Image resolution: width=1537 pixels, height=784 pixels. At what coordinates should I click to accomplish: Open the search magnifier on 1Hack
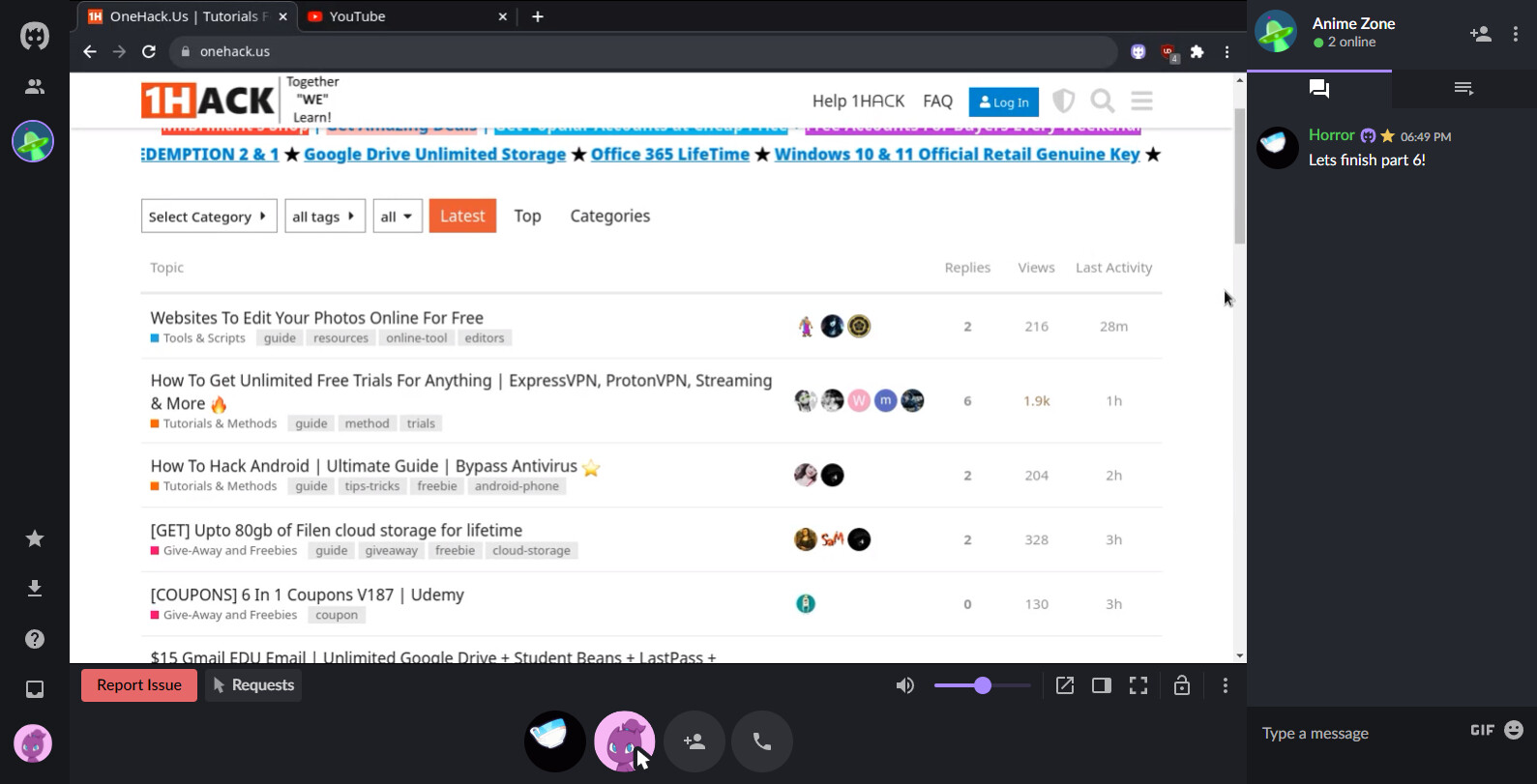1103,101
